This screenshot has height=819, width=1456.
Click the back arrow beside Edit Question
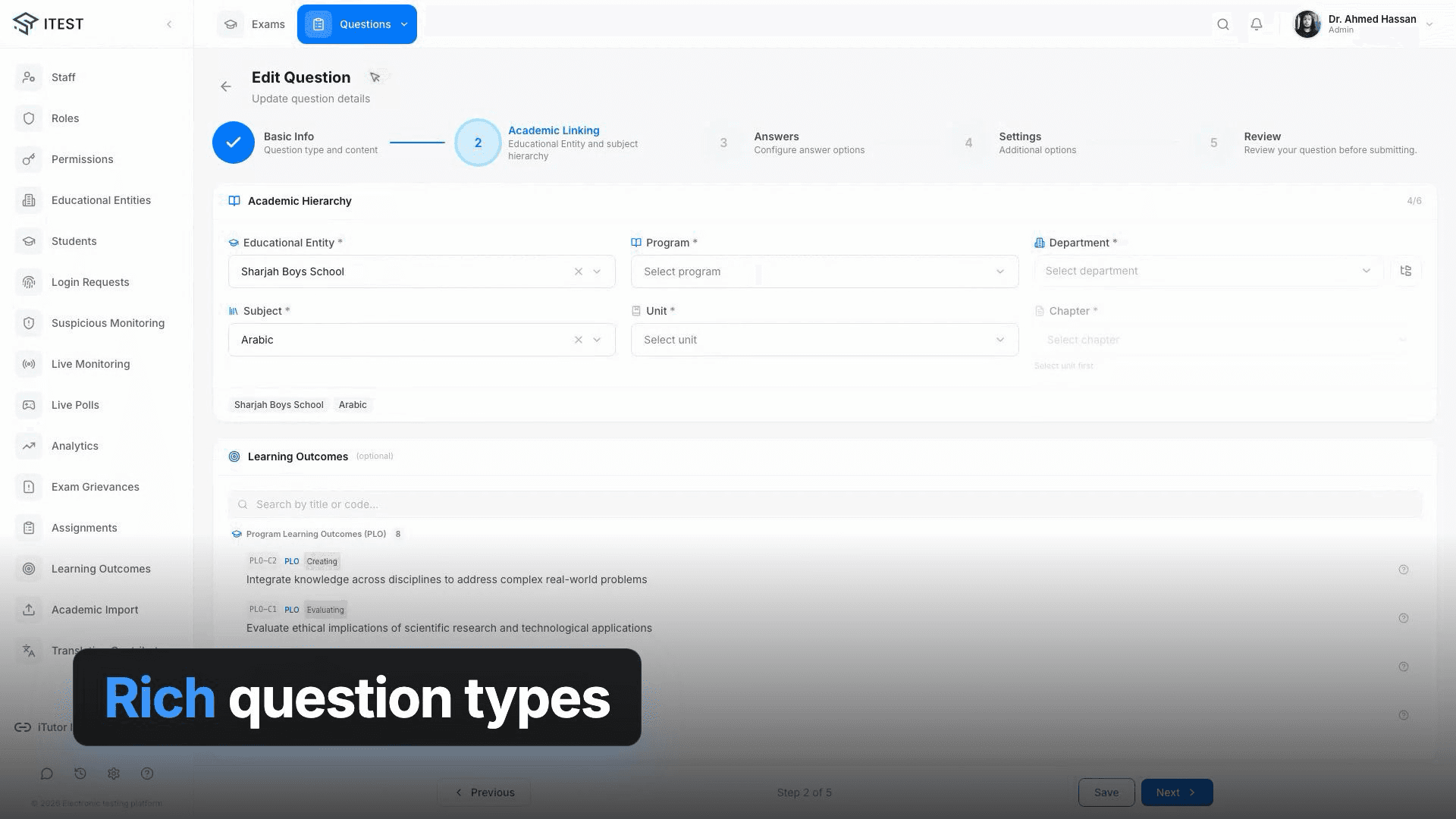(226, 86)
